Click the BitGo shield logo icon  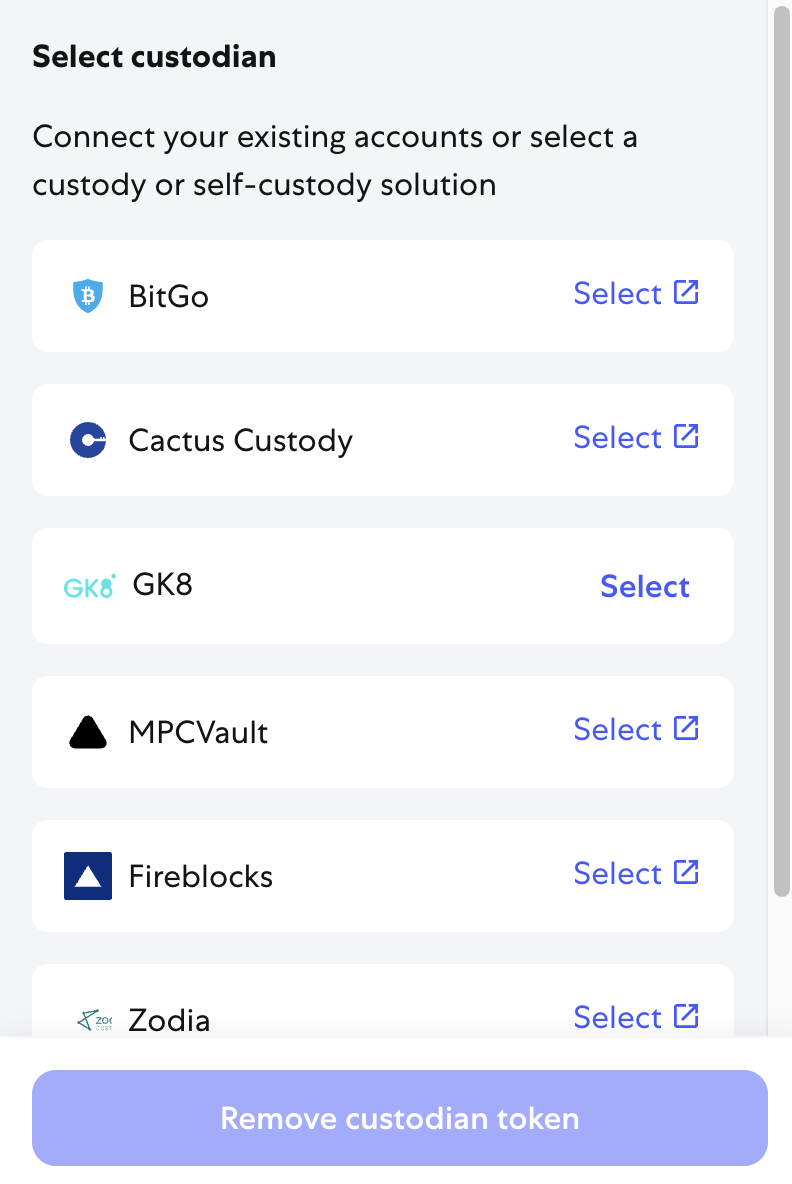pyautogui.click(x=88, y=296)
